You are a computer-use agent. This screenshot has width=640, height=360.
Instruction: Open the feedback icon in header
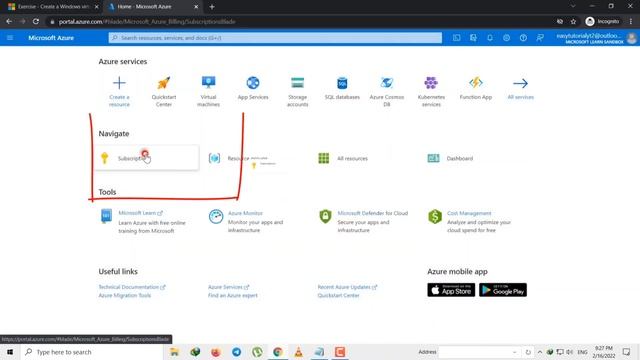540,38
